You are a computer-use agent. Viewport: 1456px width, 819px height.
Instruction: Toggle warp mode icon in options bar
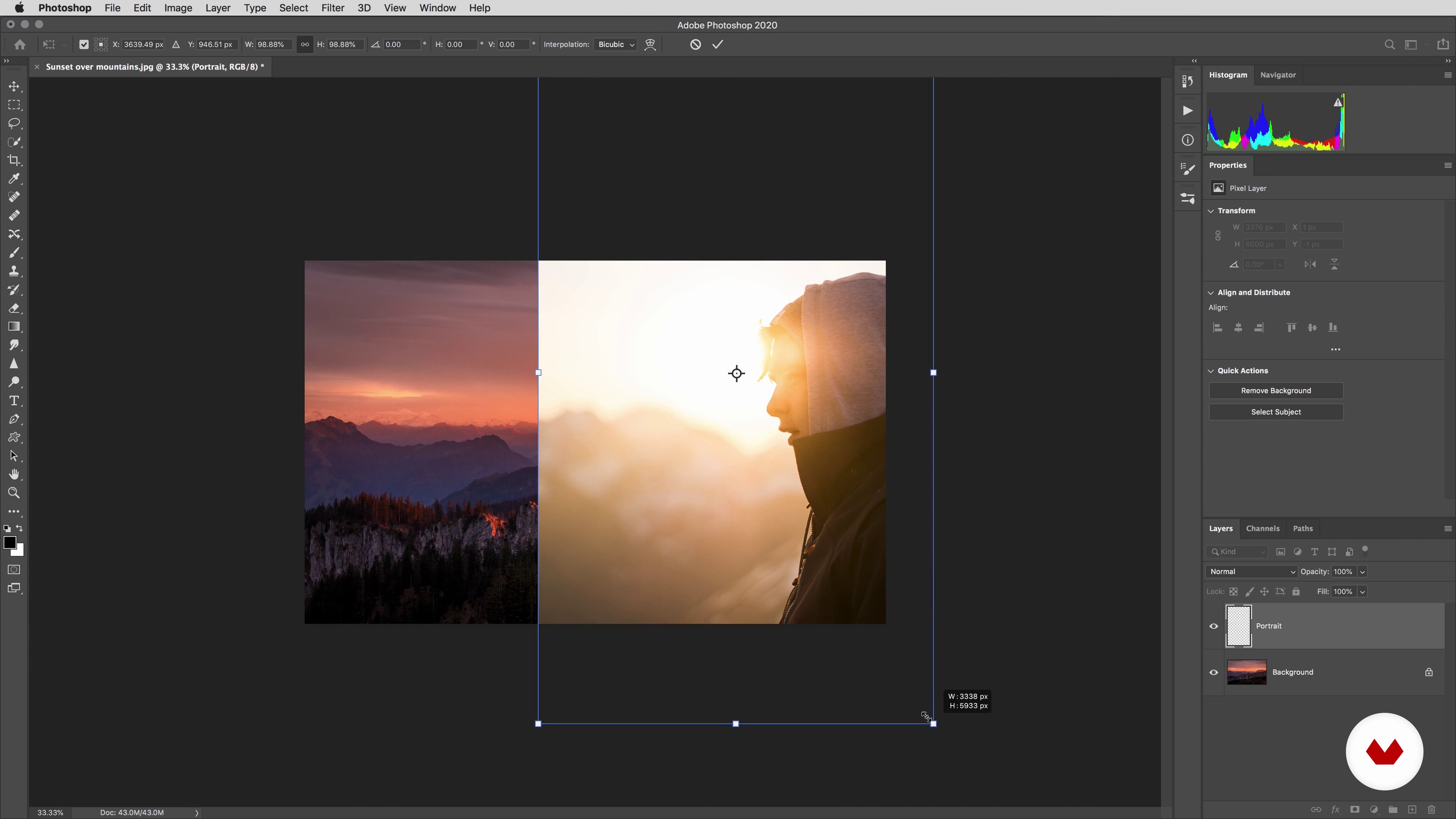click(x=650, y=45)
